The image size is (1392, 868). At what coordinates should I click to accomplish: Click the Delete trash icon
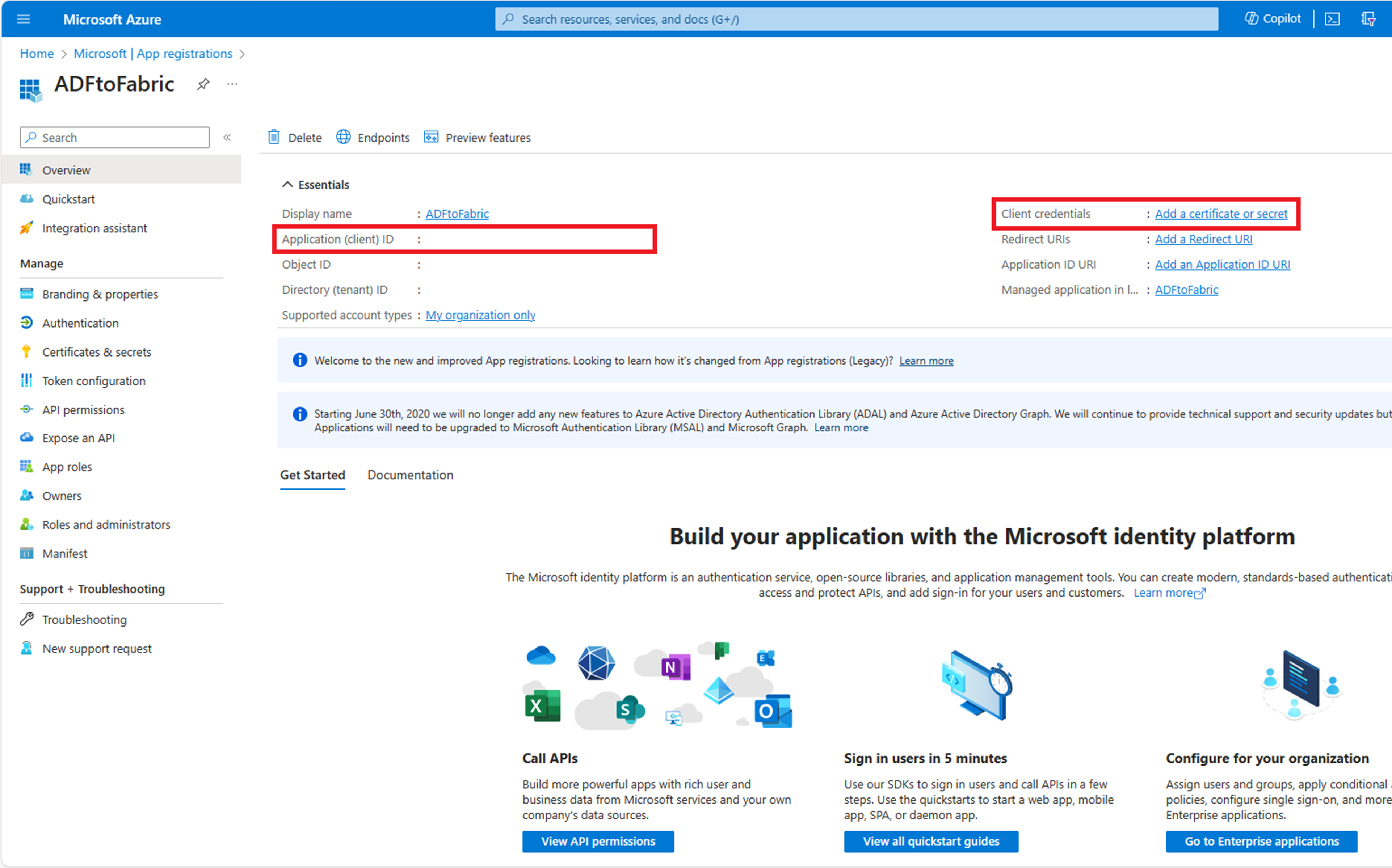(x=274, y=137)
